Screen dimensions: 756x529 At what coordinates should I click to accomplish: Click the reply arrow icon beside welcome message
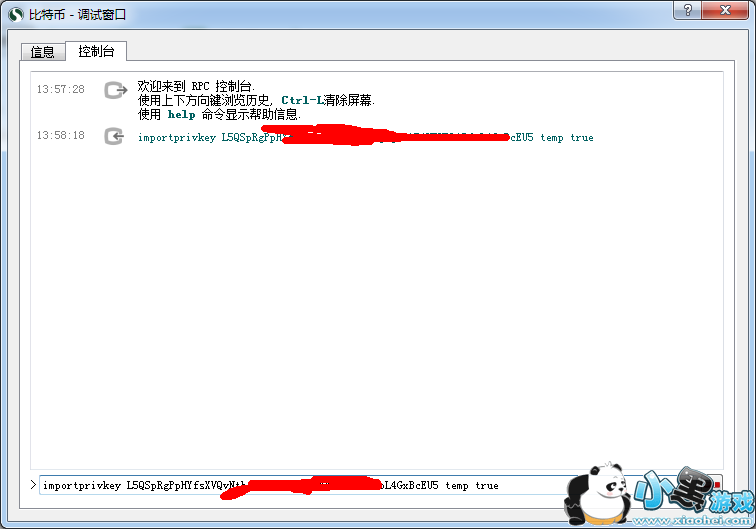click(x=116, y=90)
